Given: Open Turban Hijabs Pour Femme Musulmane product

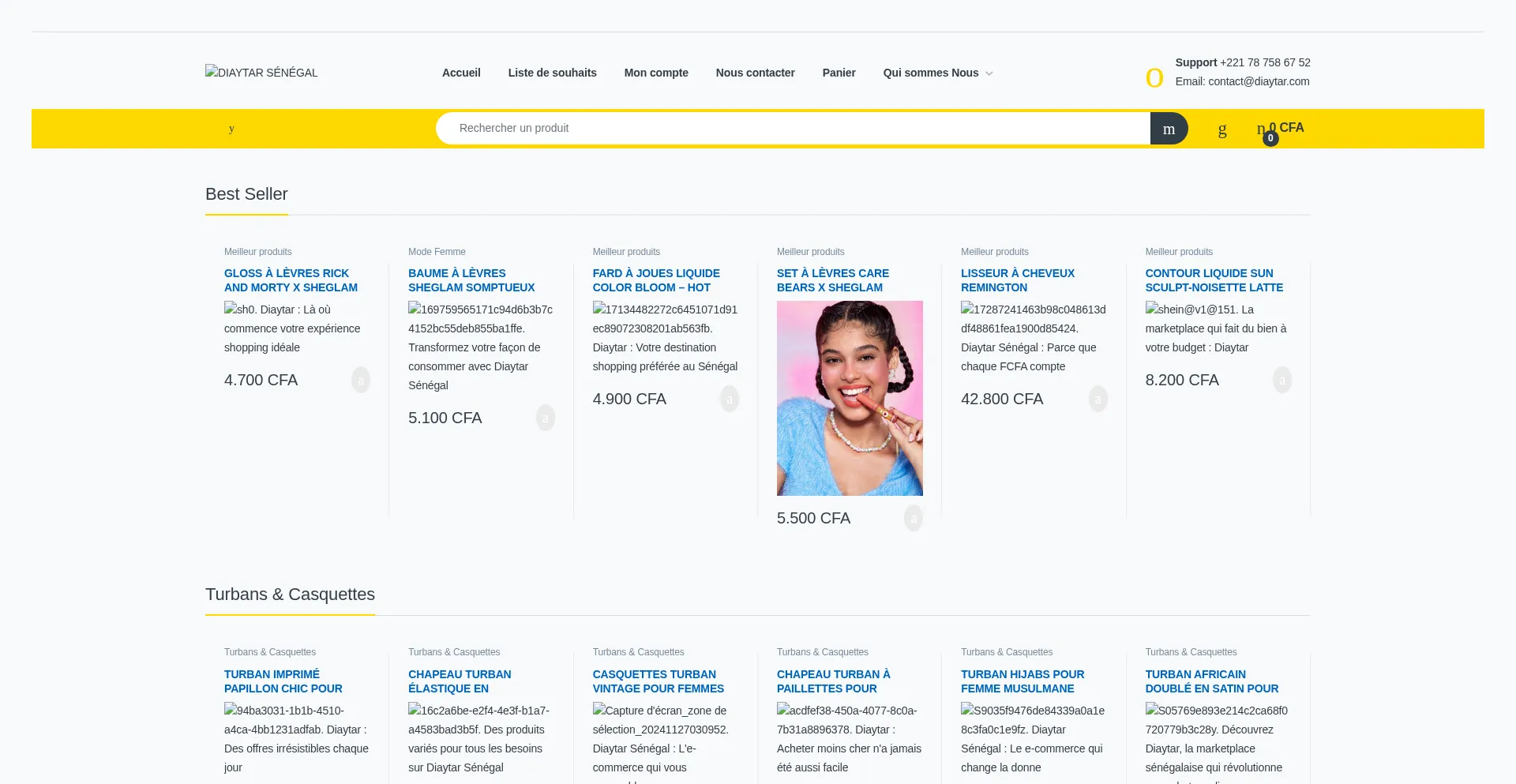Looking at the screenshot, I should coord(1022,681).
